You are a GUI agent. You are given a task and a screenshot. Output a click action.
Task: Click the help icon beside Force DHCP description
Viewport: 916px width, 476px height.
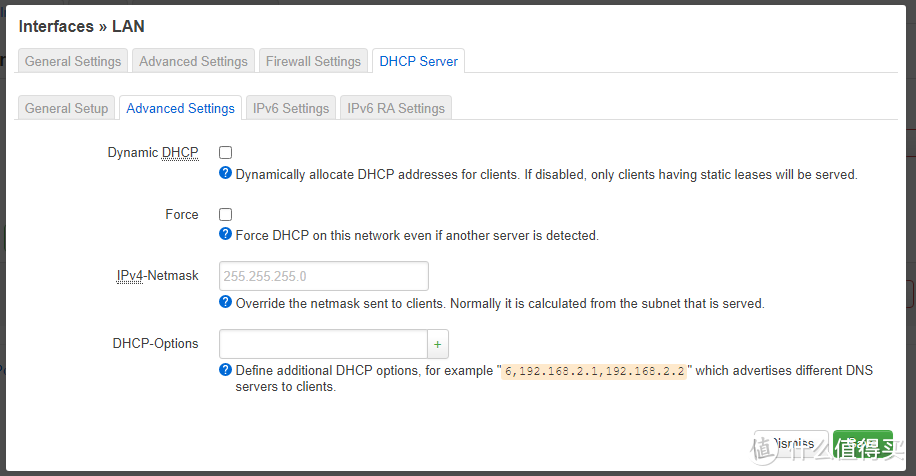[x=225, y=235]
